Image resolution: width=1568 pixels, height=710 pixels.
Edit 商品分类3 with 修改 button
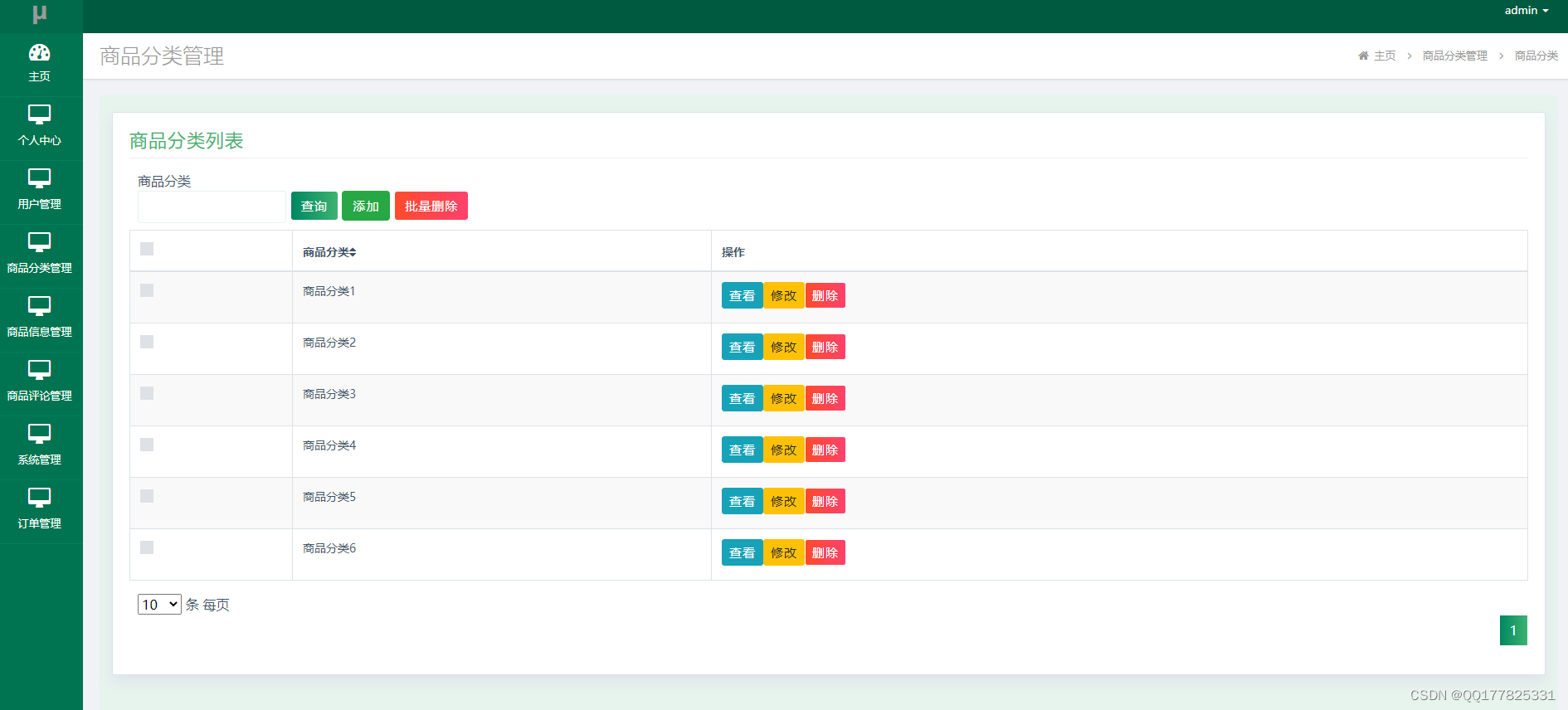click(x=784, y=399)
